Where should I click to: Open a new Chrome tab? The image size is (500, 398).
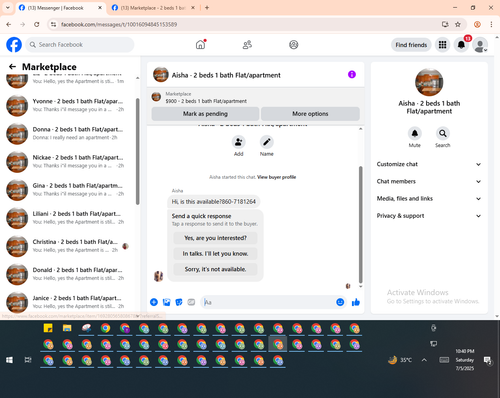coord(207,8)
